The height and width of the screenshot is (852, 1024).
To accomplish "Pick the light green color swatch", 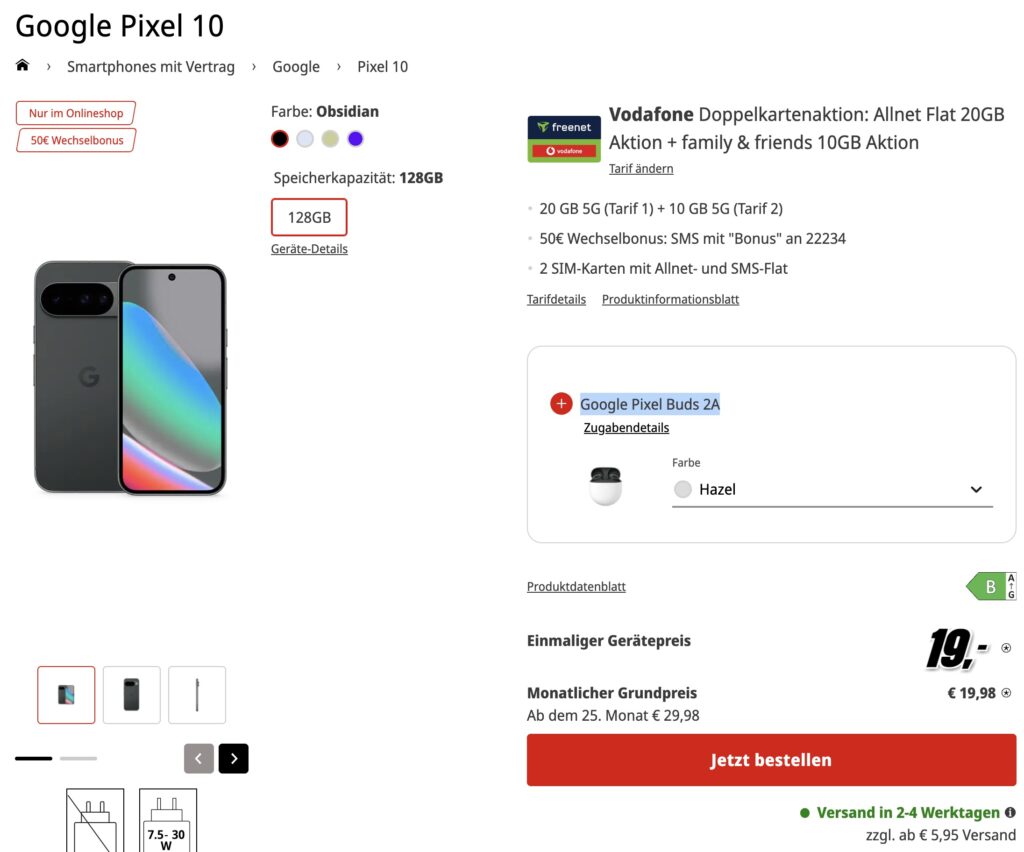I will (330, 139).
